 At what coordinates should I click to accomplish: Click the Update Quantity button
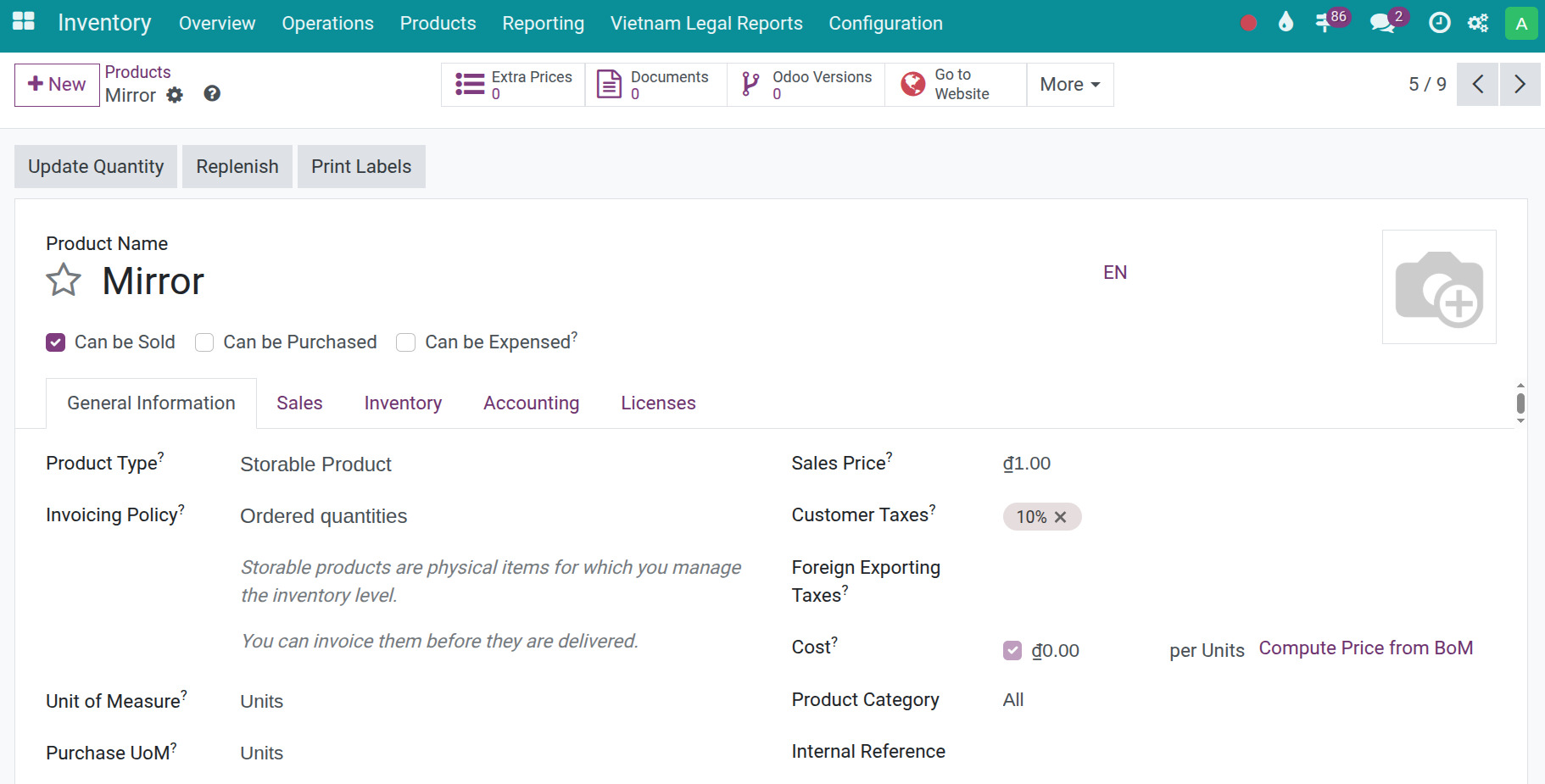[x=96, y=166]
